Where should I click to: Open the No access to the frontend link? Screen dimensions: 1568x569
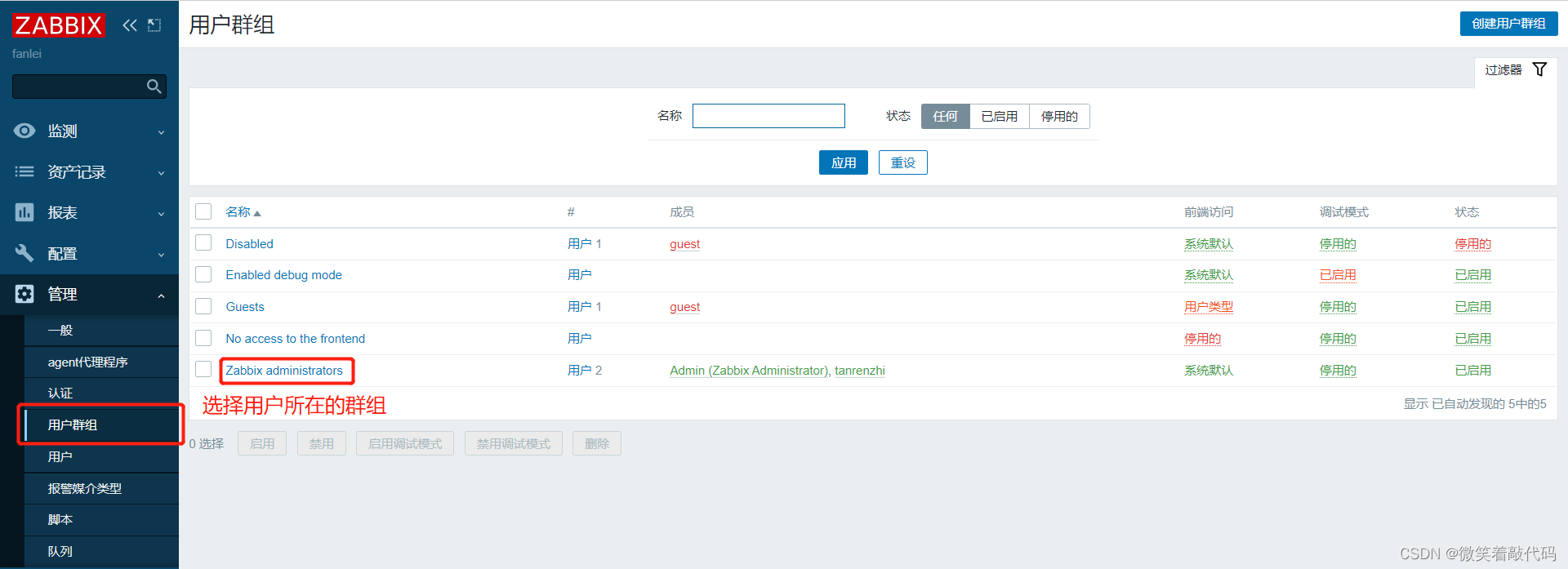click(x=296, y=339)
